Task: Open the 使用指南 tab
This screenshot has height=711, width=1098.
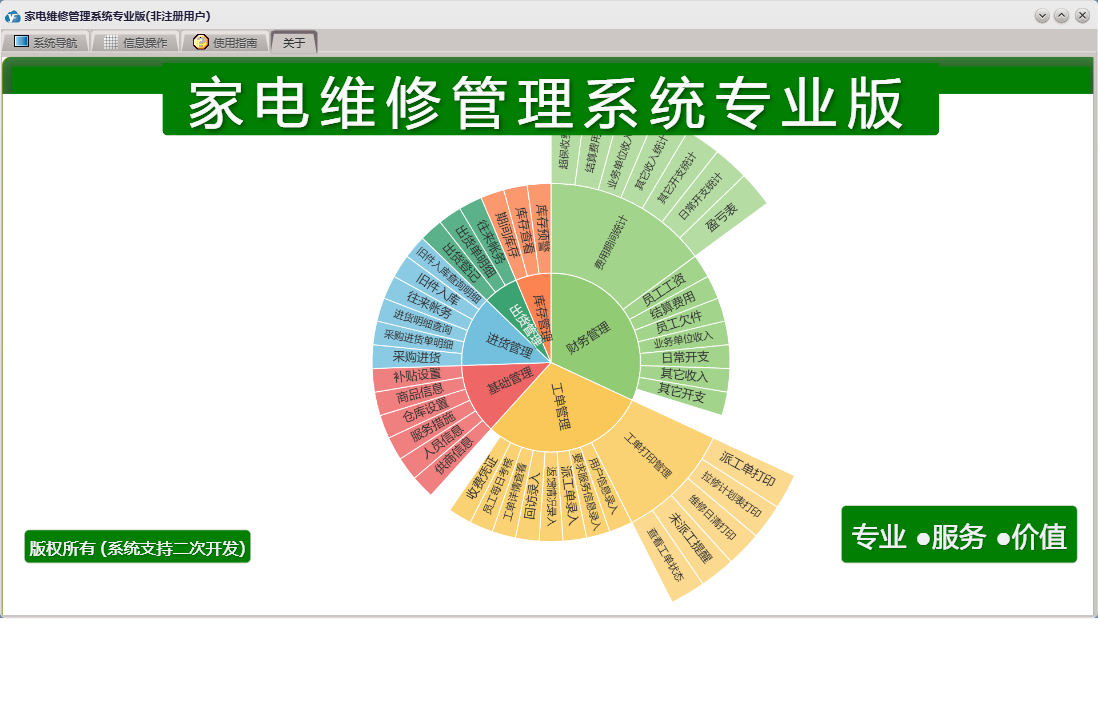Action: [225, 42]
